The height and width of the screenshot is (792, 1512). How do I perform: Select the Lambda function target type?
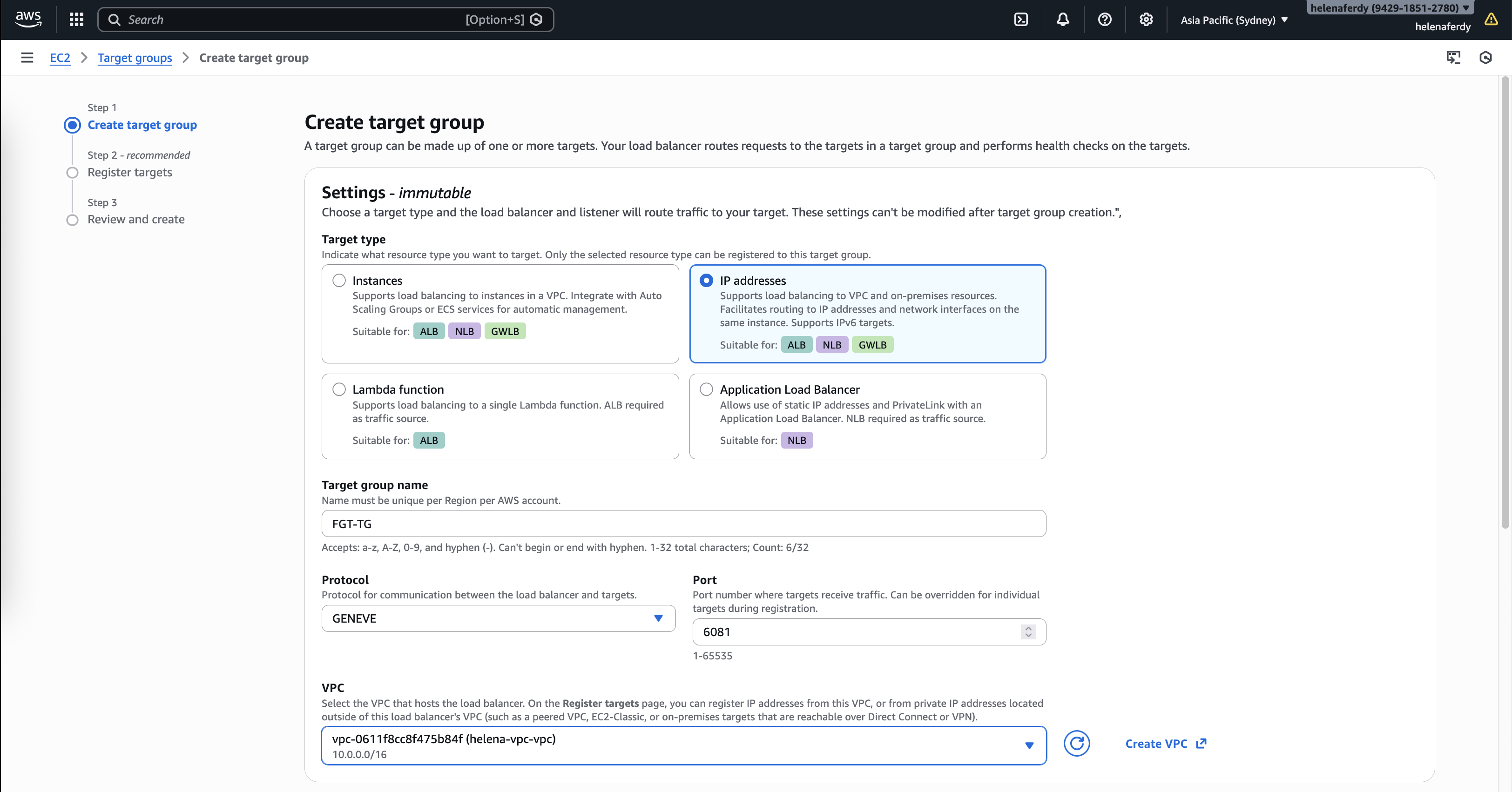[x=339, y=389]
